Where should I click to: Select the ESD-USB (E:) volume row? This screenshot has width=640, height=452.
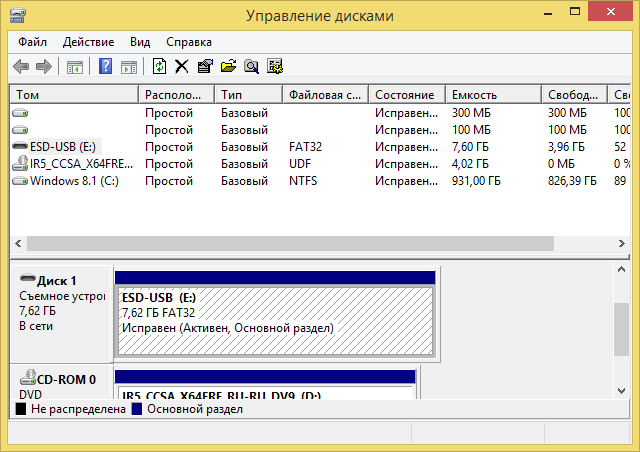click(x=320, y=147)
